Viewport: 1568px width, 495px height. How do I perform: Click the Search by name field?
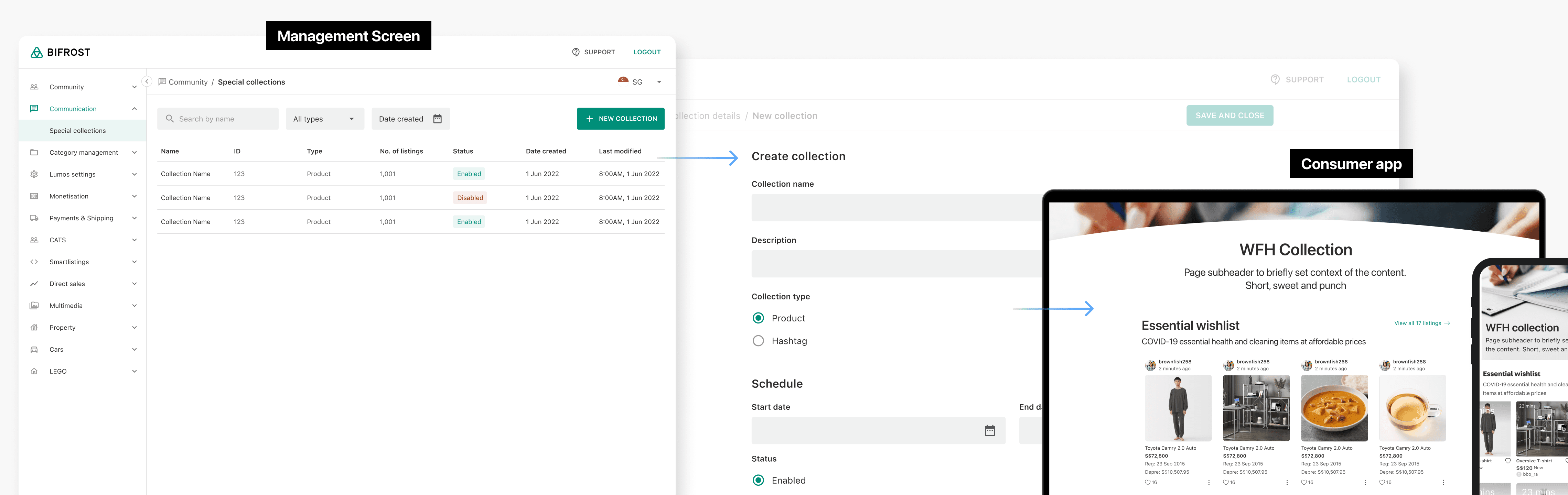(218, 119)
